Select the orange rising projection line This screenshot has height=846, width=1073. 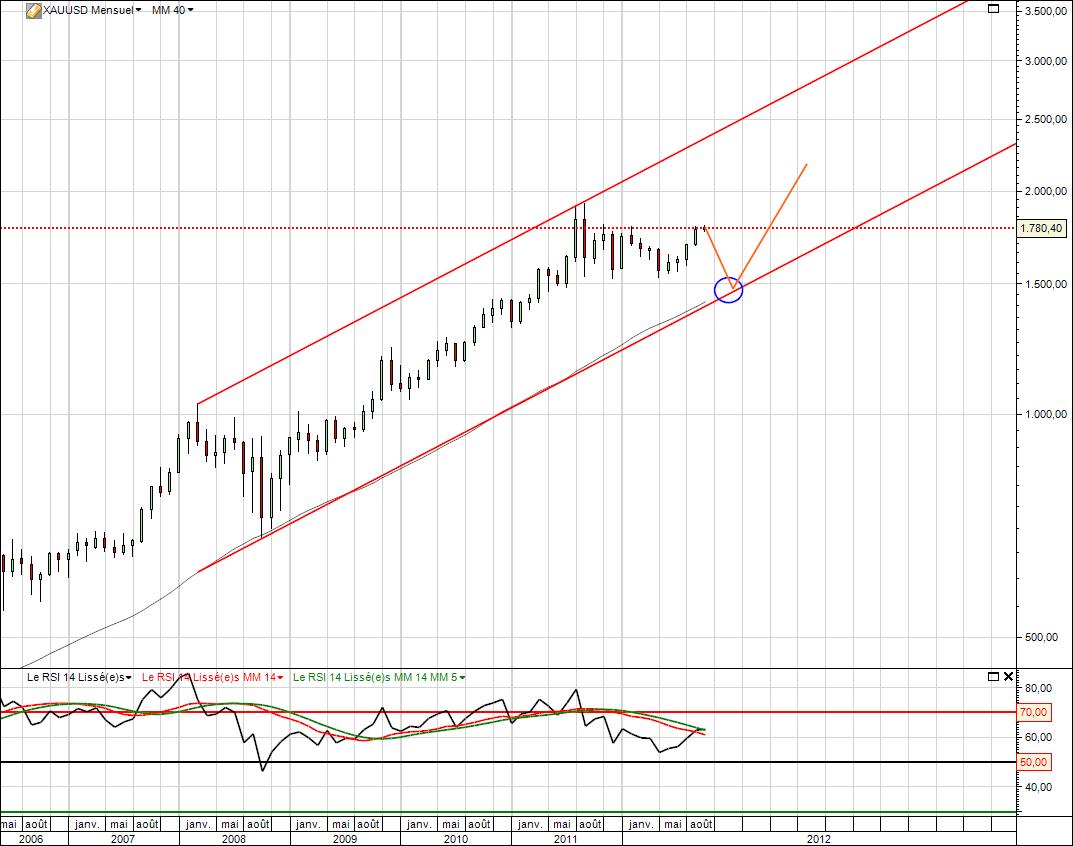772,225
